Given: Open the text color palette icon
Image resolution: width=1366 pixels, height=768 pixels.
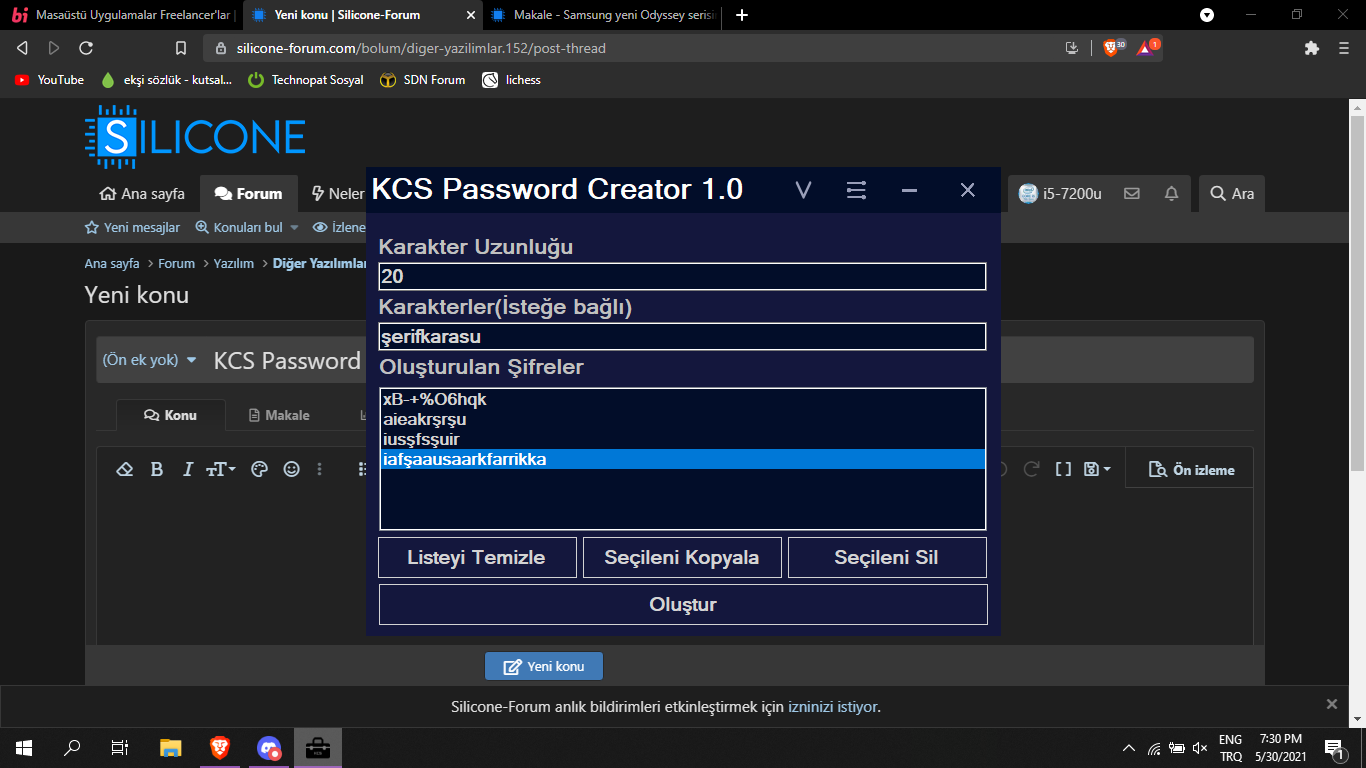Looking at the screenshot, I should [x=259, y=469].
